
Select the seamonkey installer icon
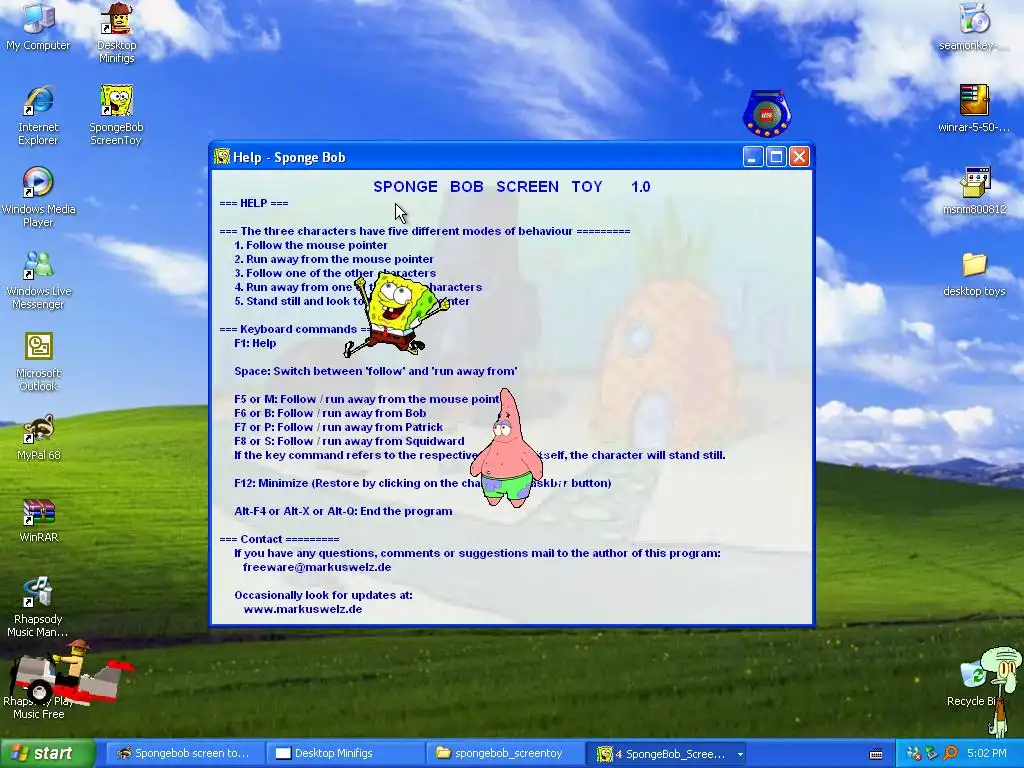(974, 27)
